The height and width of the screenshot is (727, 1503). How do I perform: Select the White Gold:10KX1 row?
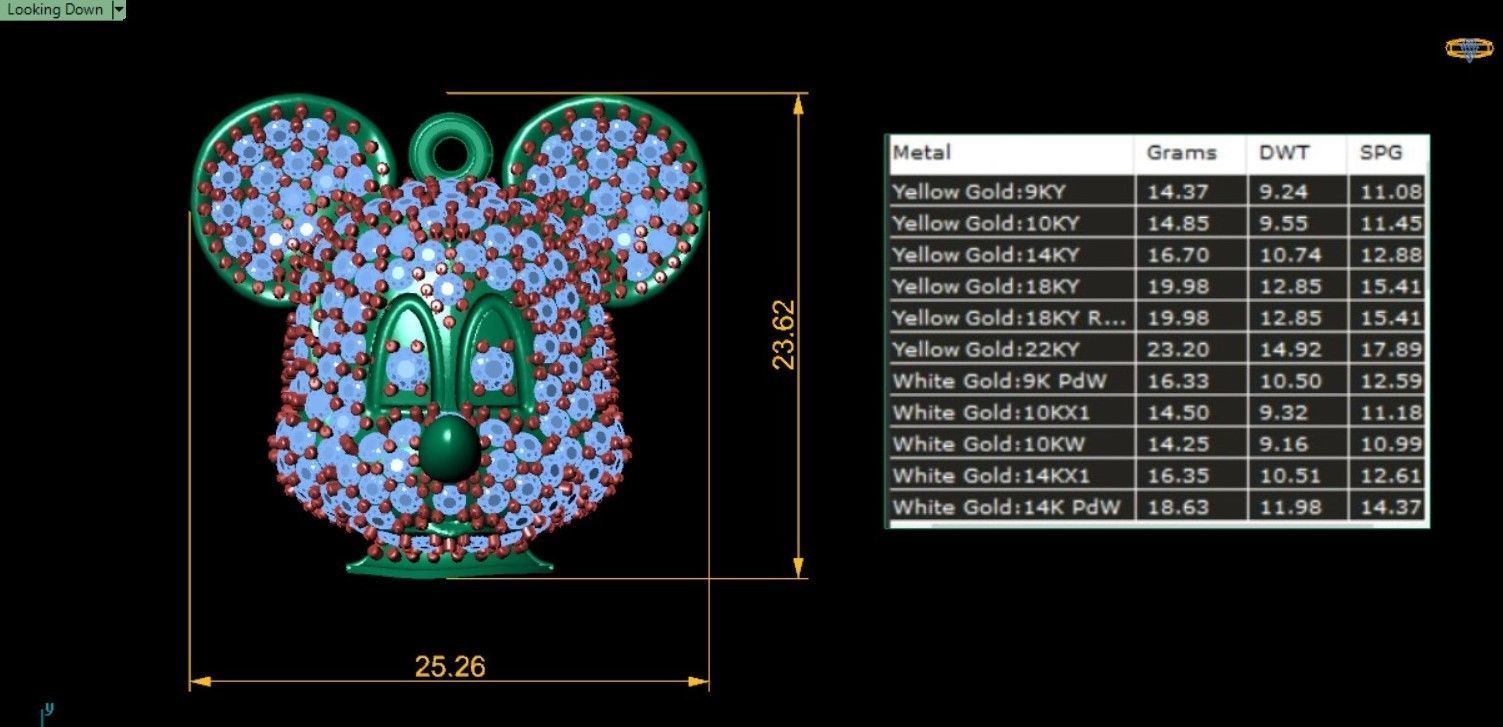(1157, 412)
